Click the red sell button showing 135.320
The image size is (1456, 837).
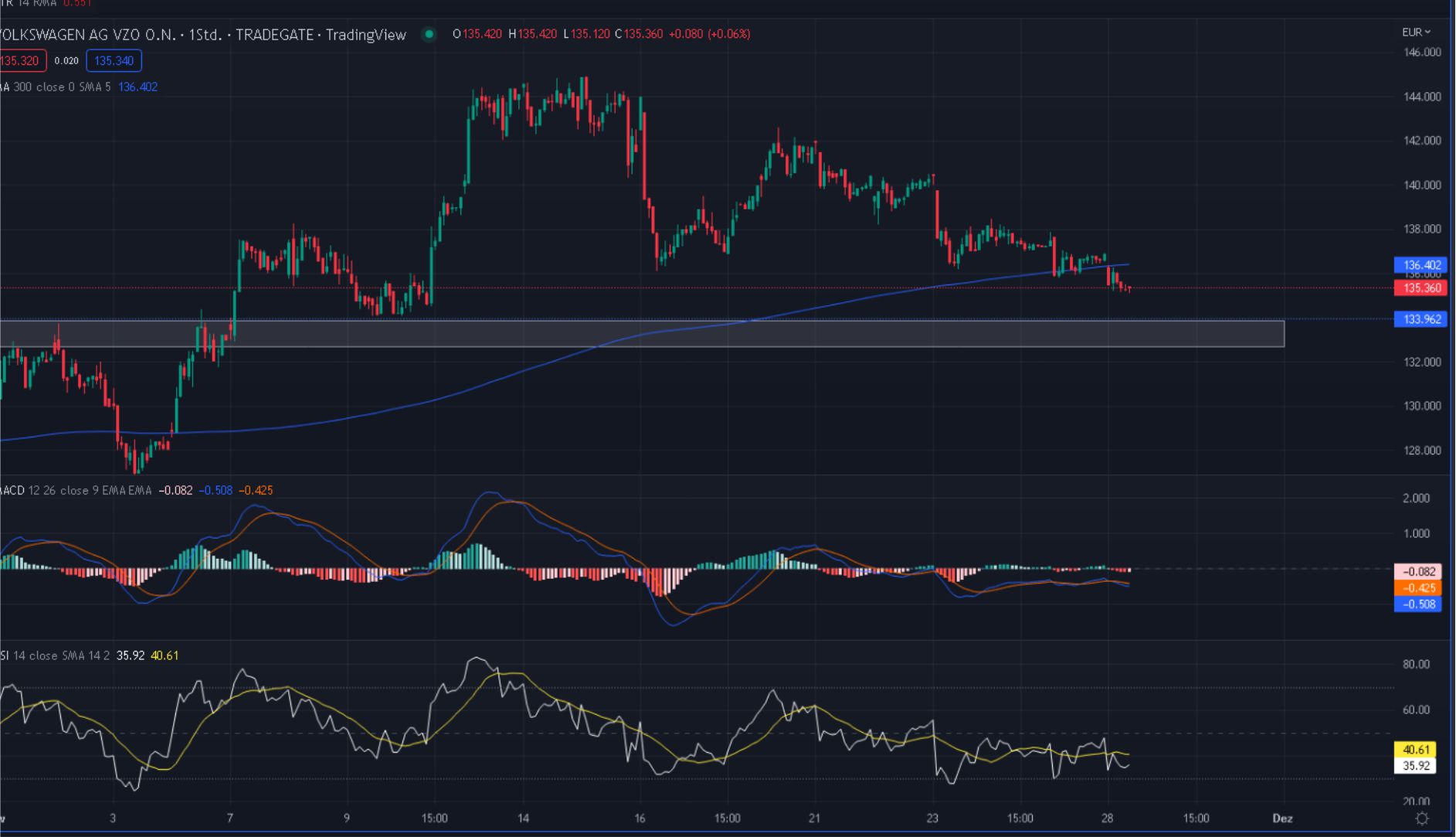point(21,59)
